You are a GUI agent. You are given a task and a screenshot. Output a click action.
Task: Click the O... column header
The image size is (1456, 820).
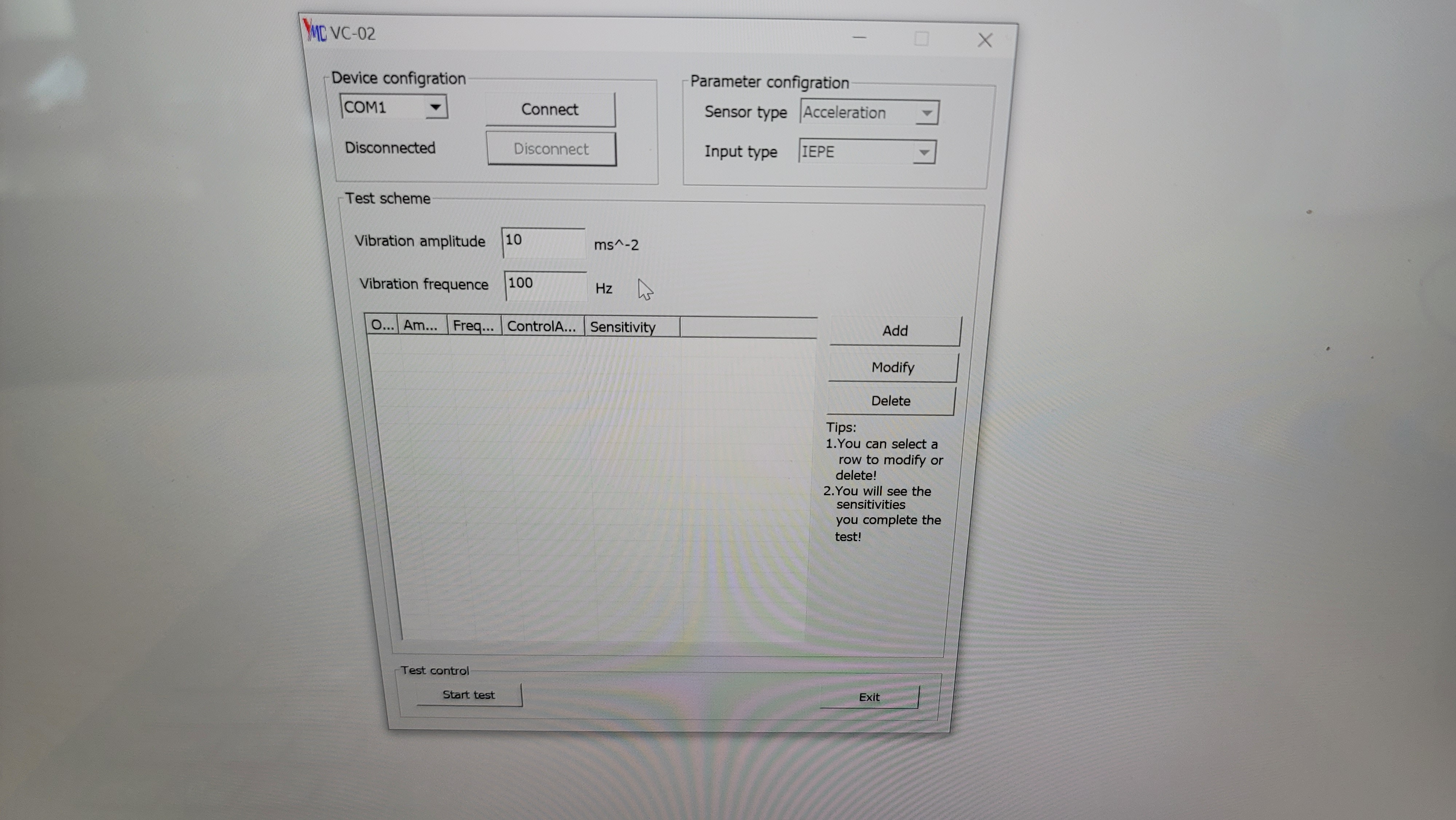[x=382, y=325]
